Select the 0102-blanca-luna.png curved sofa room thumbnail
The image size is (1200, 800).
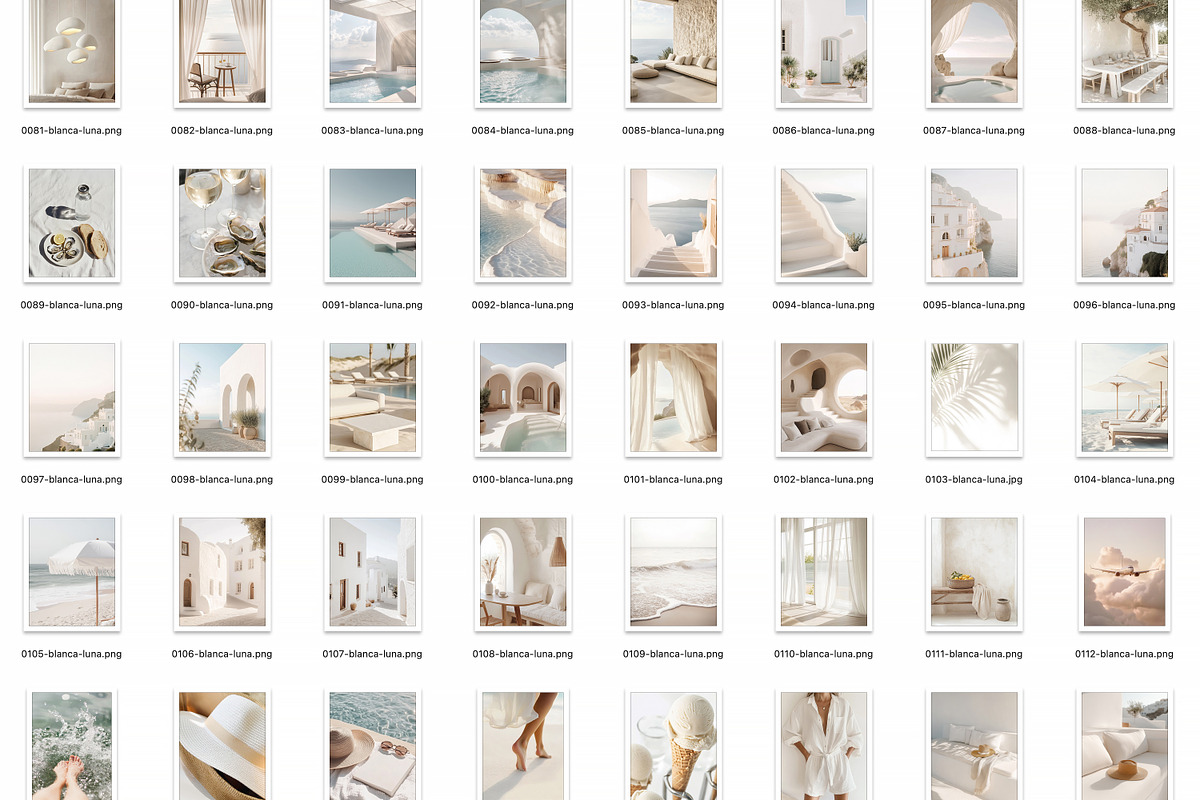click(823, 398)
